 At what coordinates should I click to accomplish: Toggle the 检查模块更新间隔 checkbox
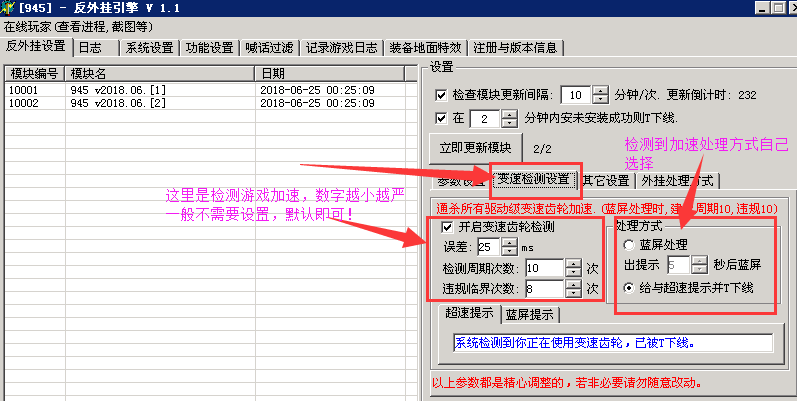442,96
